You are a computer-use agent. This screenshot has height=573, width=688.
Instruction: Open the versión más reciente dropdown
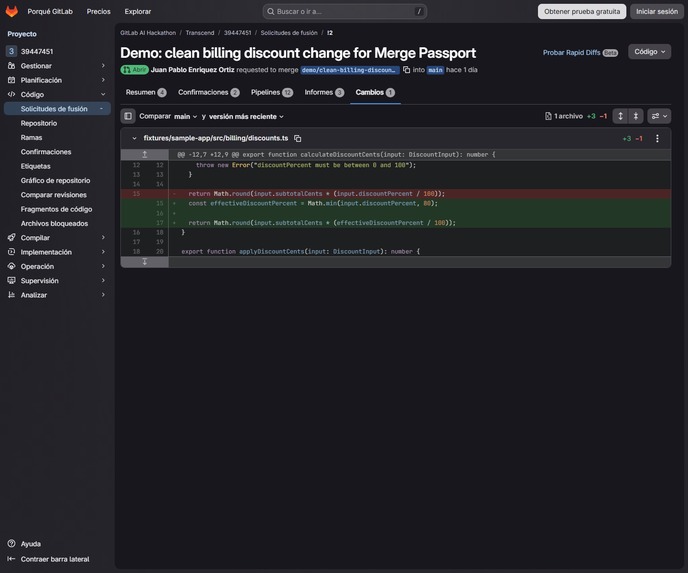coord(246,117)
